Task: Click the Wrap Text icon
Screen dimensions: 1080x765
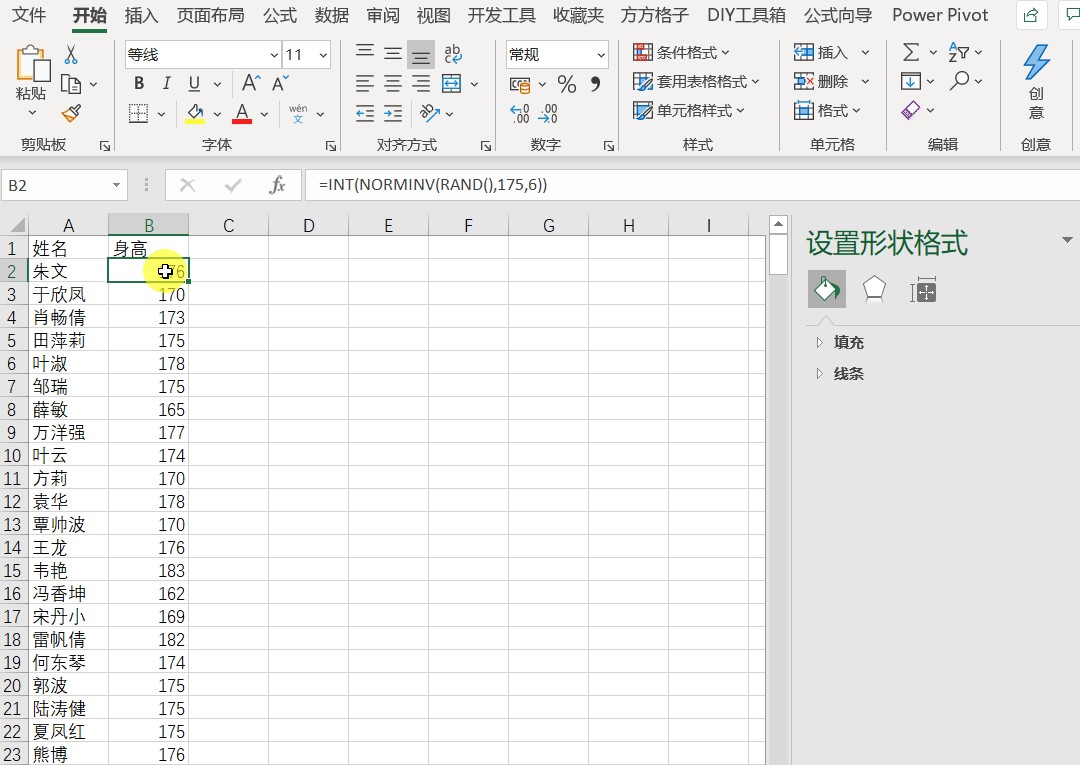Action: (452, 54)
